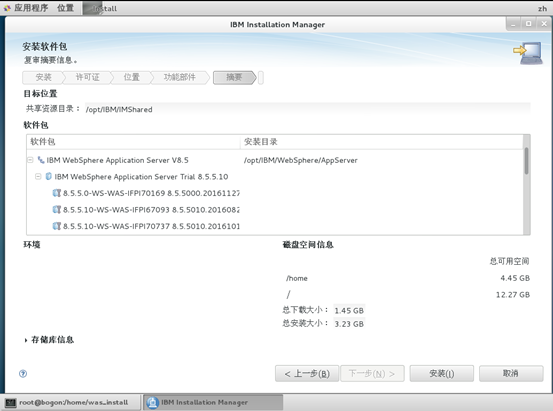Click the /home disk entry
Screen dimensions: 553x411
(x=297, y=278)
